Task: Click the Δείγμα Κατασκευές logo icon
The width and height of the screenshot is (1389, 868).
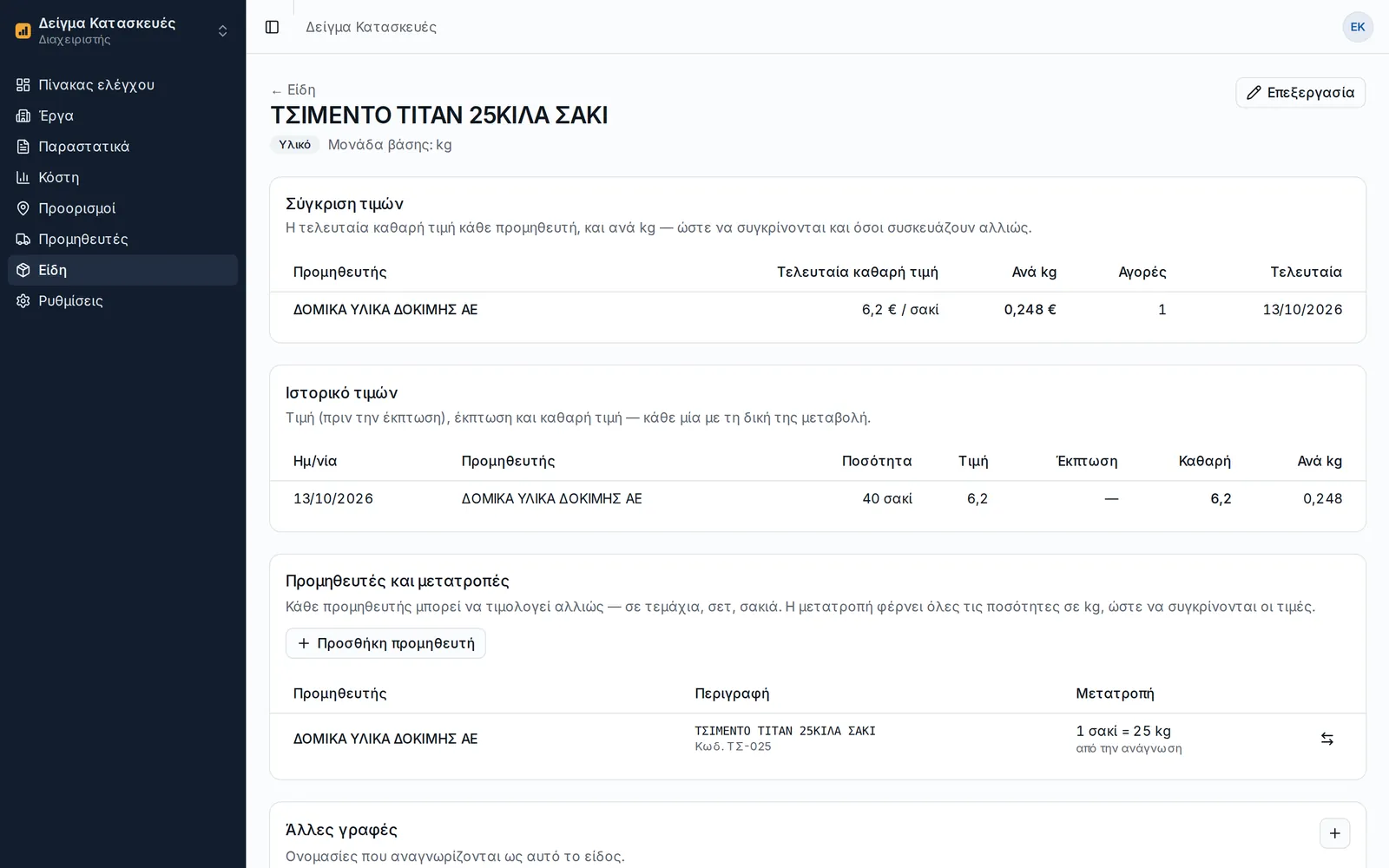Action: [x=23, y=30]
